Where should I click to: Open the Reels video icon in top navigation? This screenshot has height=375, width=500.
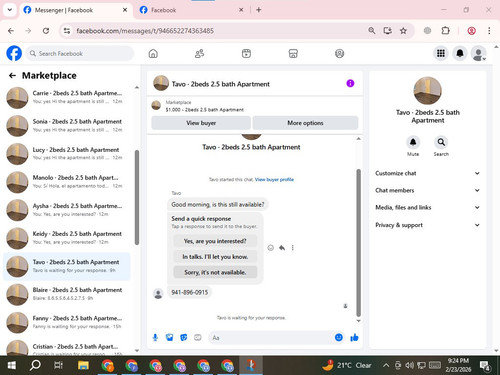pyautogui.click(x=246, y=53)
